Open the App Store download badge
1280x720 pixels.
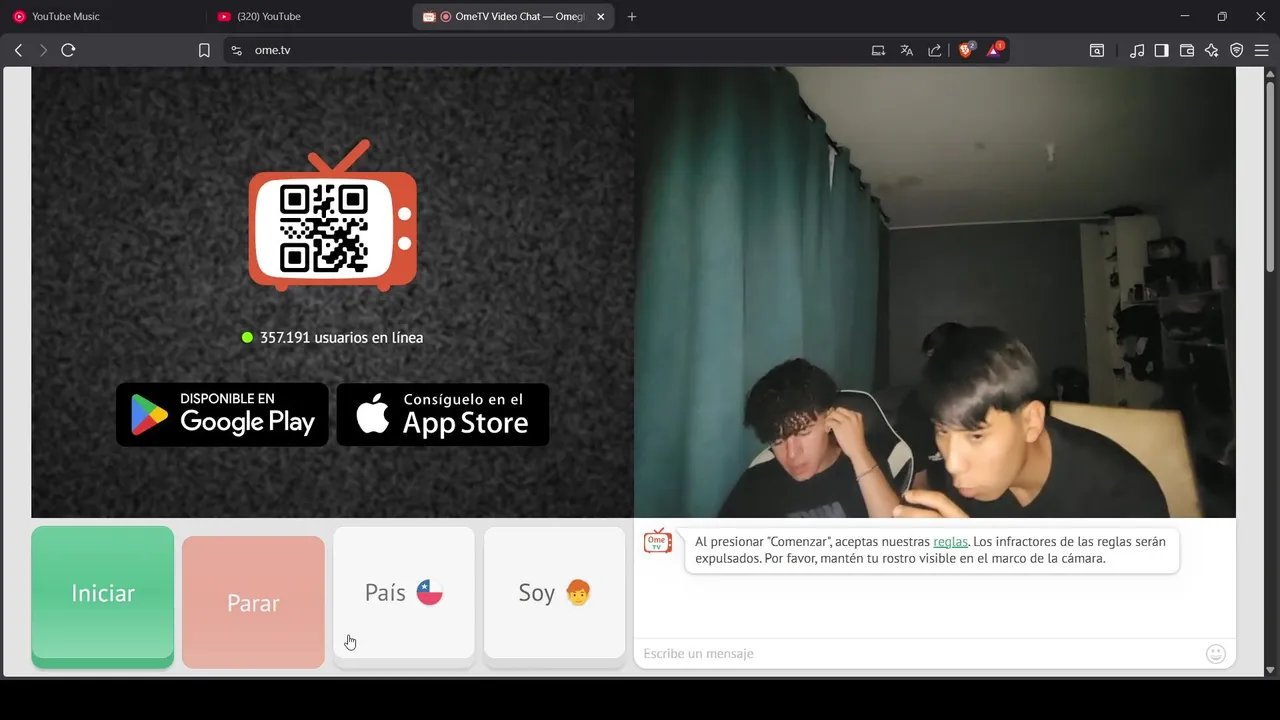[x=443, y=414]
